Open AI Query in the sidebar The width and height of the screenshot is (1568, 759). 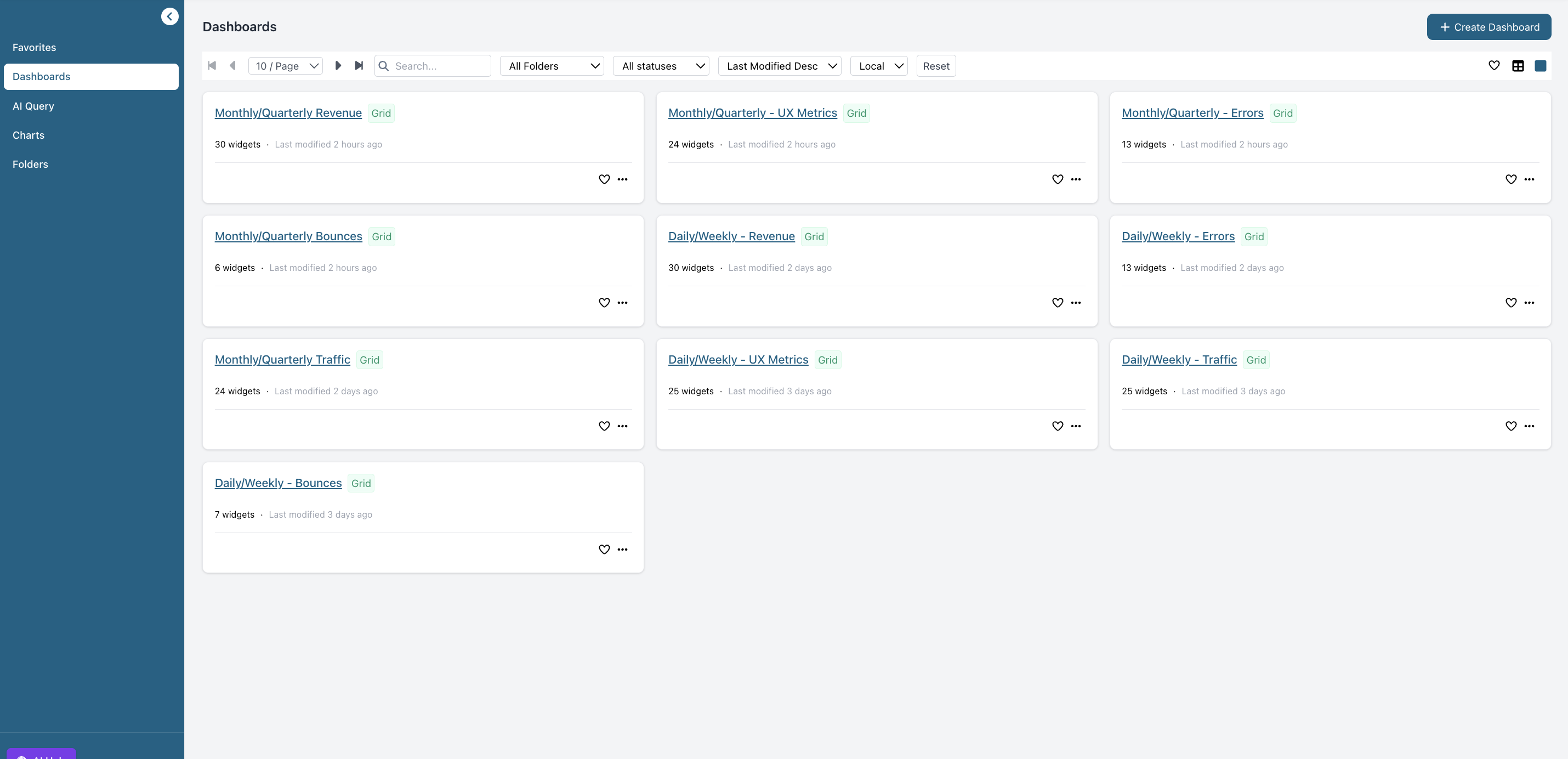92,106
